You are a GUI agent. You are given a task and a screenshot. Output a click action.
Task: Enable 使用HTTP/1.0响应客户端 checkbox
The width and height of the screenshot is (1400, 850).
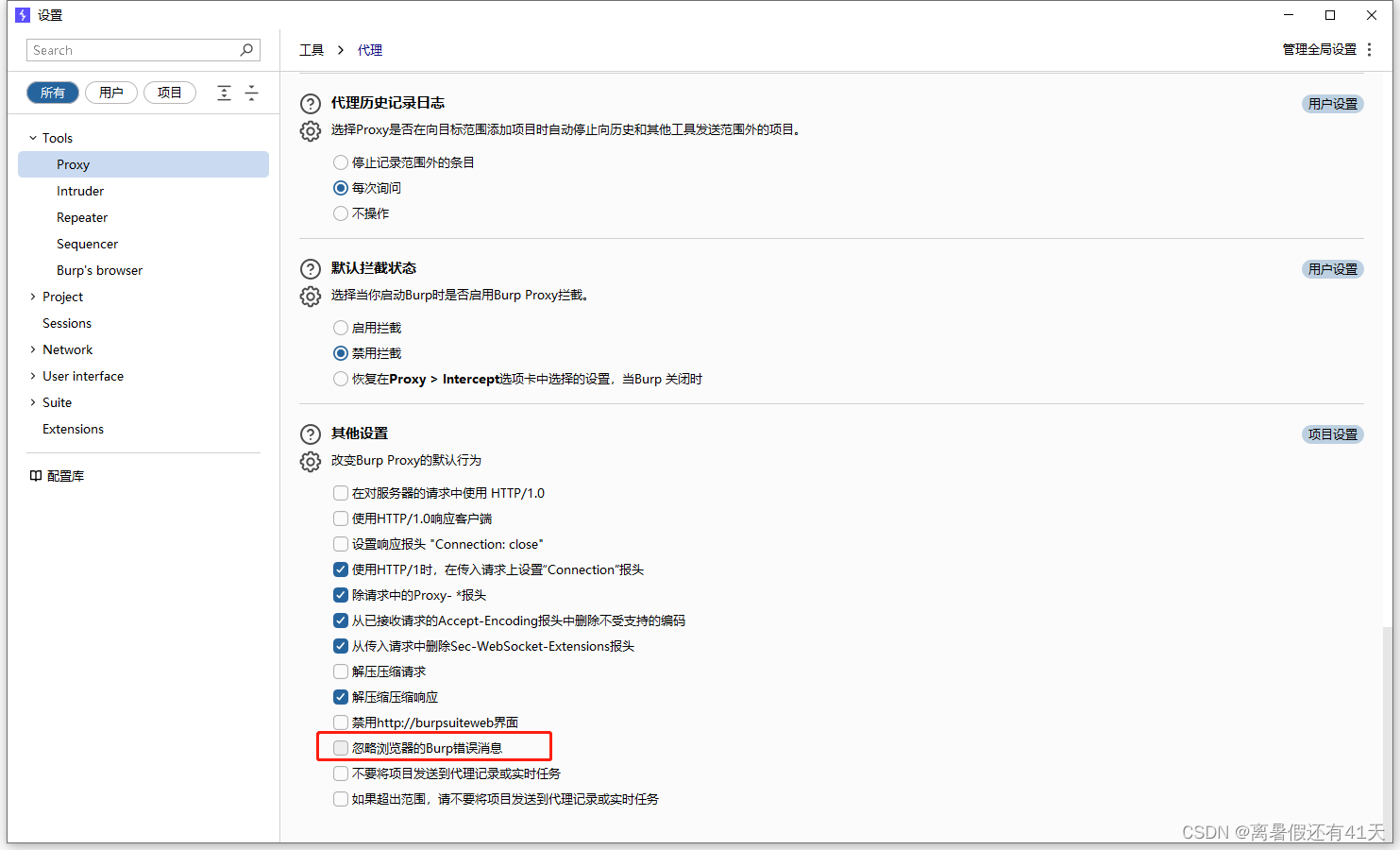point(341,518)
